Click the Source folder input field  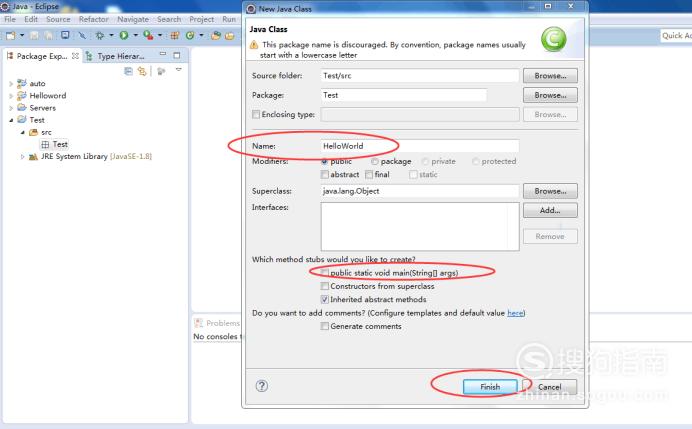click(x=420, y=75)
